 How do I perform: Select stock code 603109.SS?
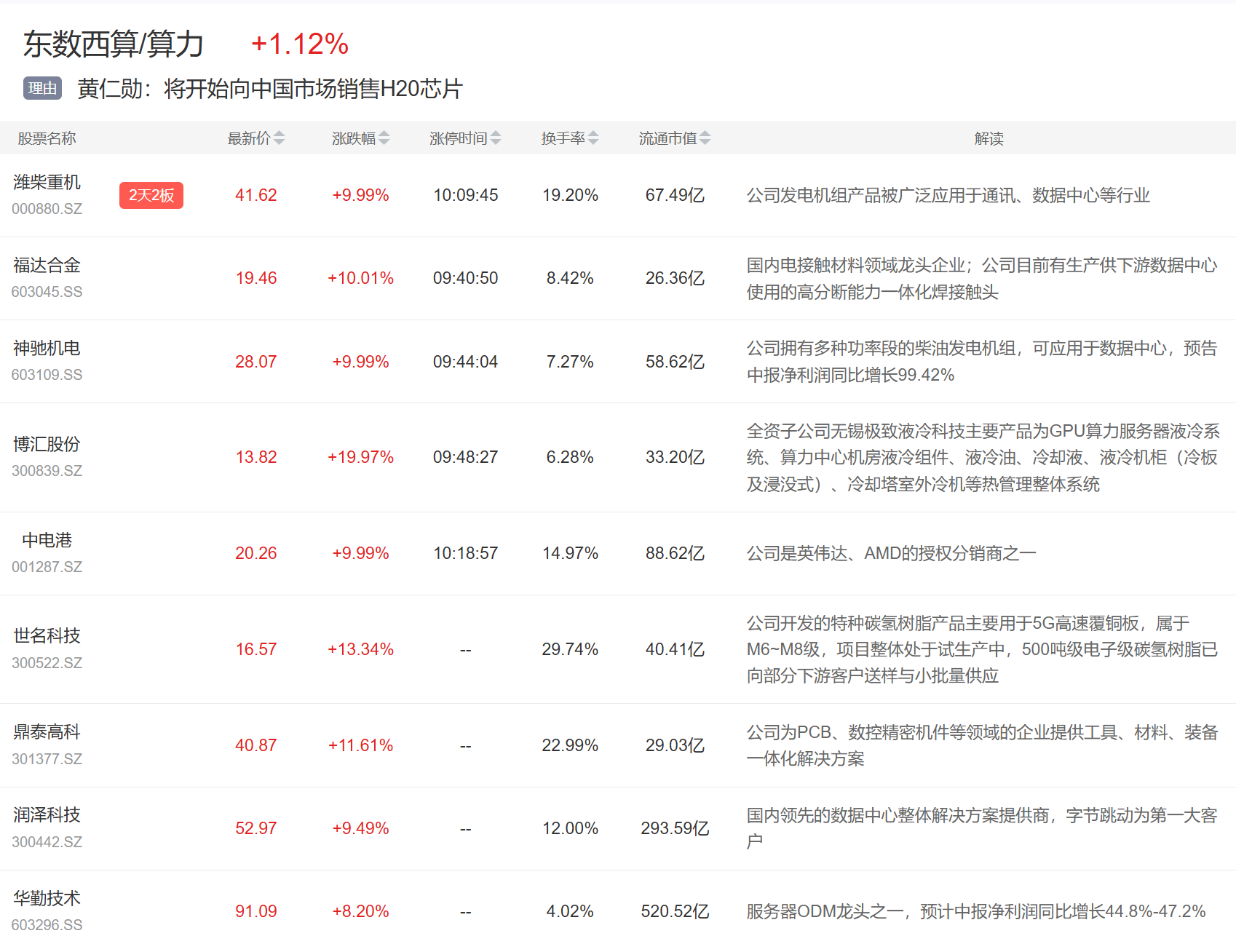click(x=47, y=375)
